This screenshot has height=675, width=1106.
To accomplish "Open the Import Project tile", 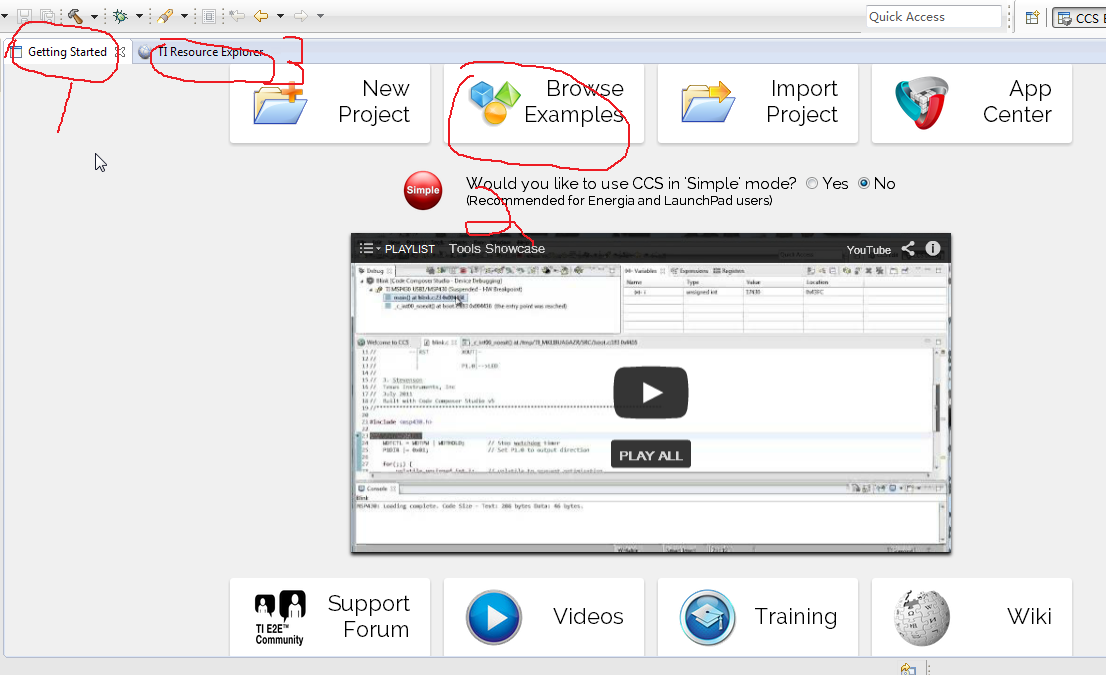I will 758,103.
